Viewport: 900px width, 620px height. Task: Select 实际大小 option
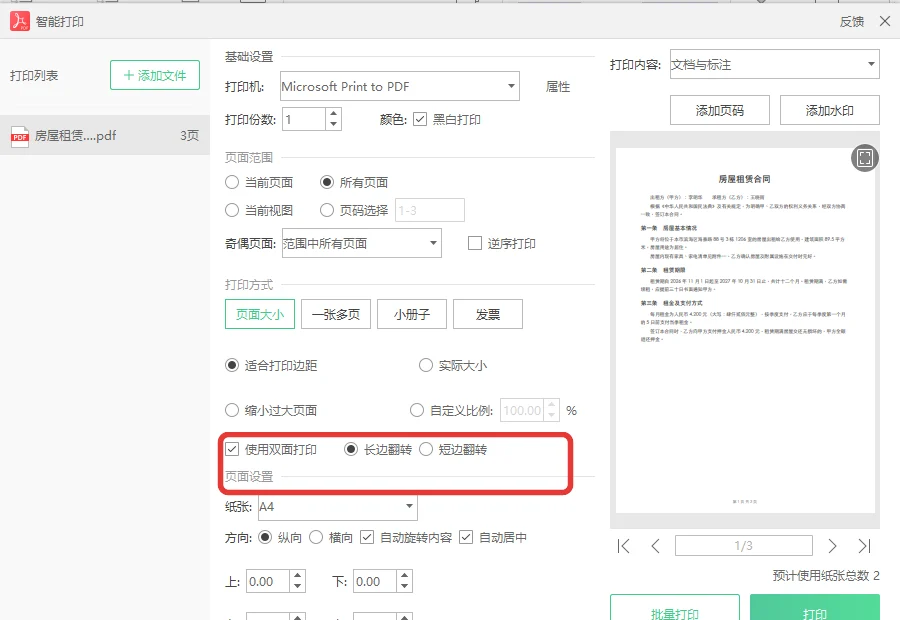click(425, 366)
